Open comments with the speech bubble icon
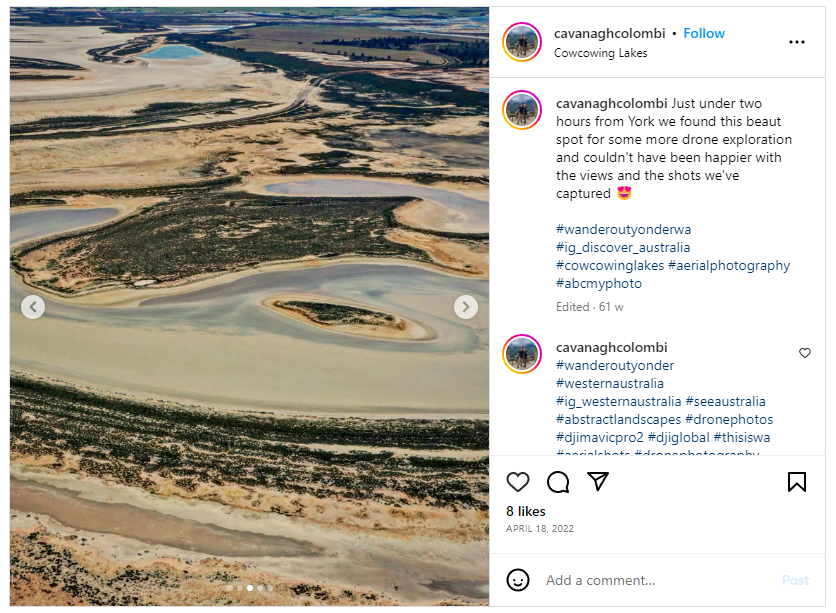The image size is (836, 613). (558, 482)
